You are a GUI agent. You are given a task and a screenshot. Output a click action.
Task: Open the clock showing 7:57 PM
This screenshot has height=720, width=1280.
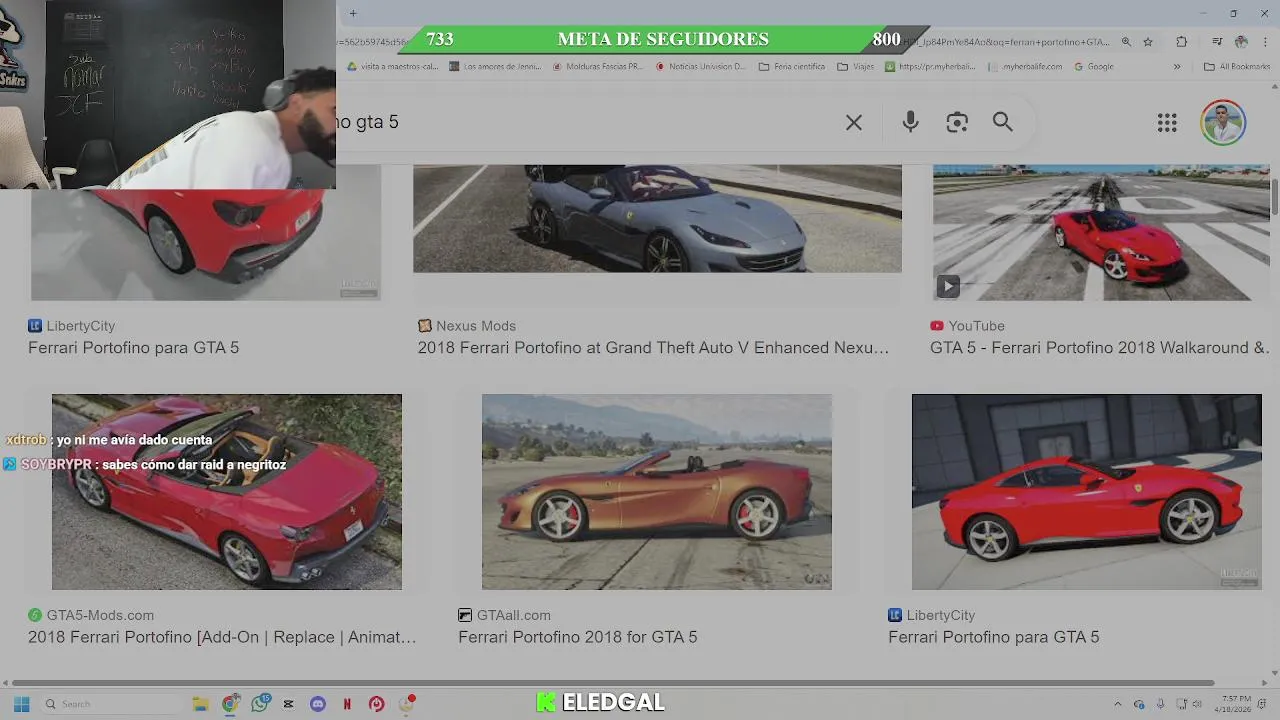1231,704
